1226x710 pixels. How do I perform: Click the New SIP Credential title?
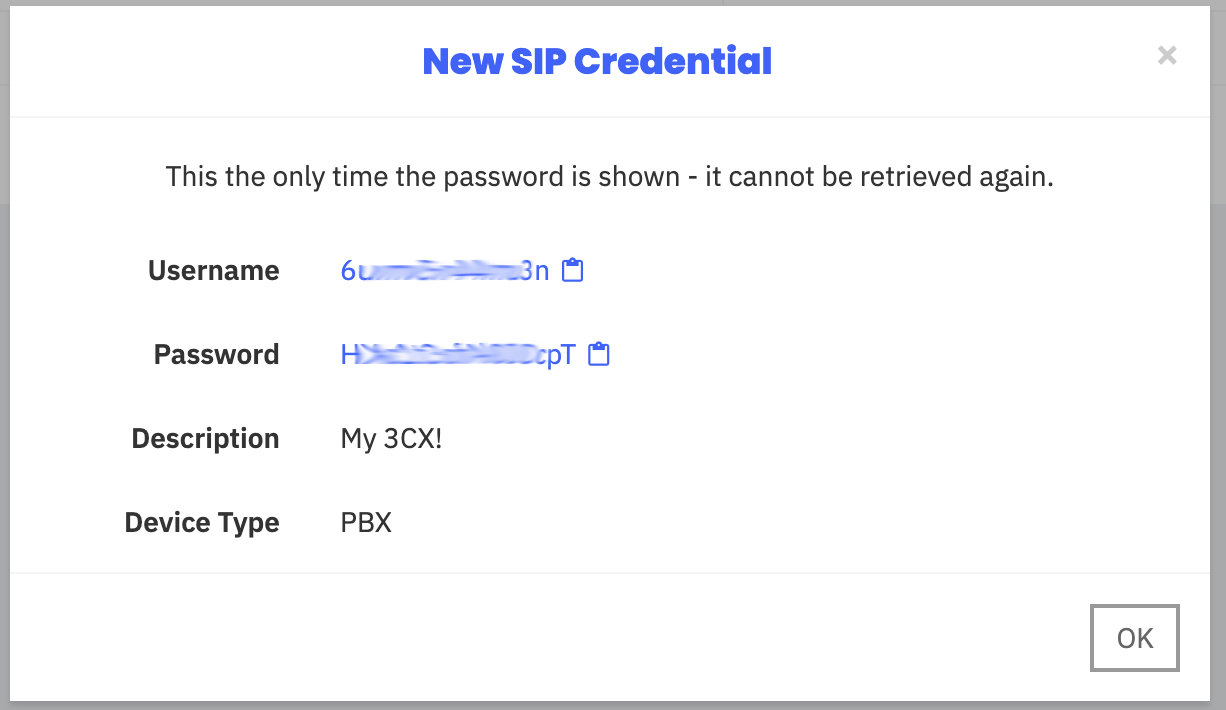pos(597,61)
